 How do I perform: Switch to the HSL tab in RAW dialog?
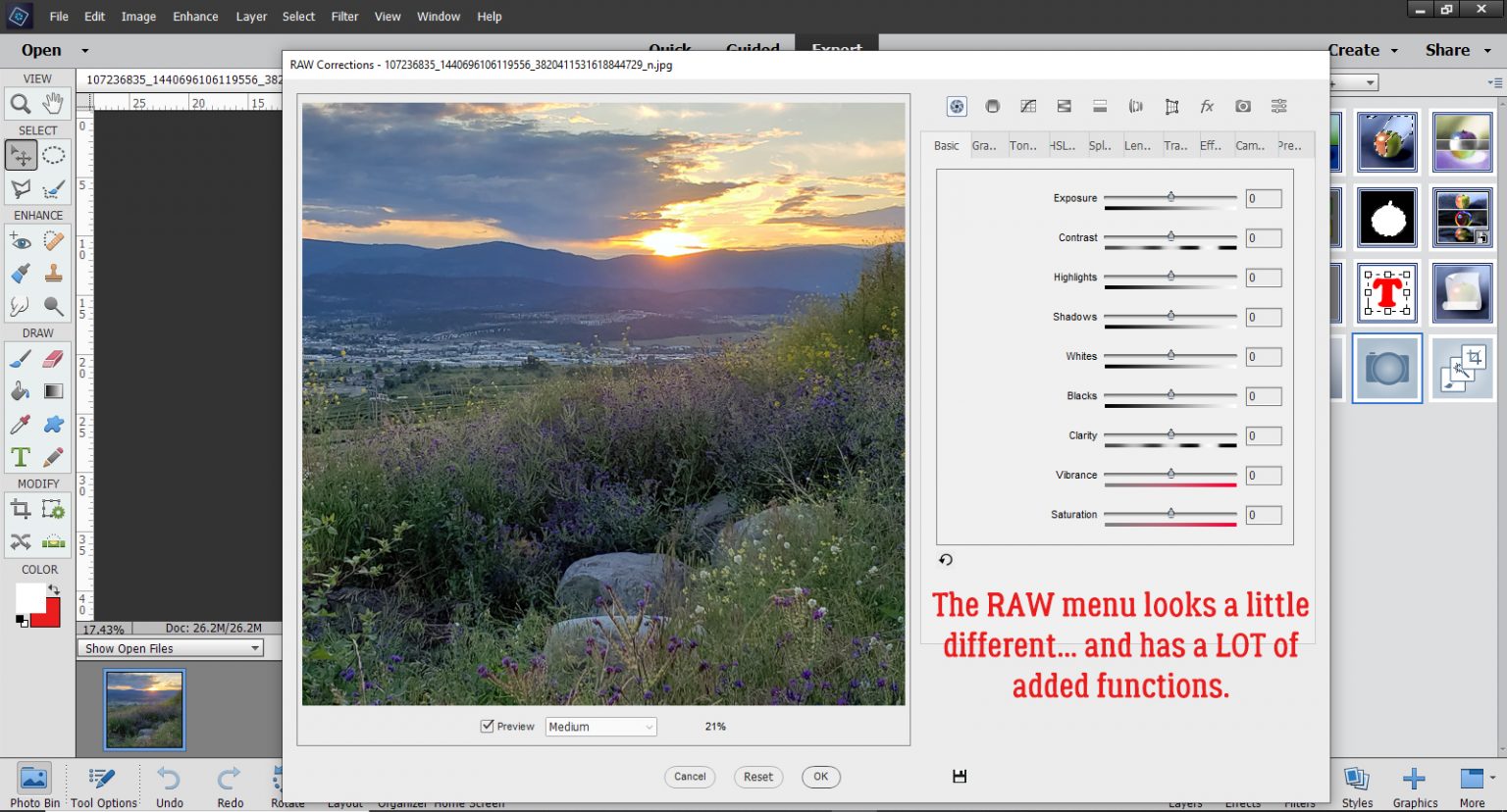[1063, 145]
